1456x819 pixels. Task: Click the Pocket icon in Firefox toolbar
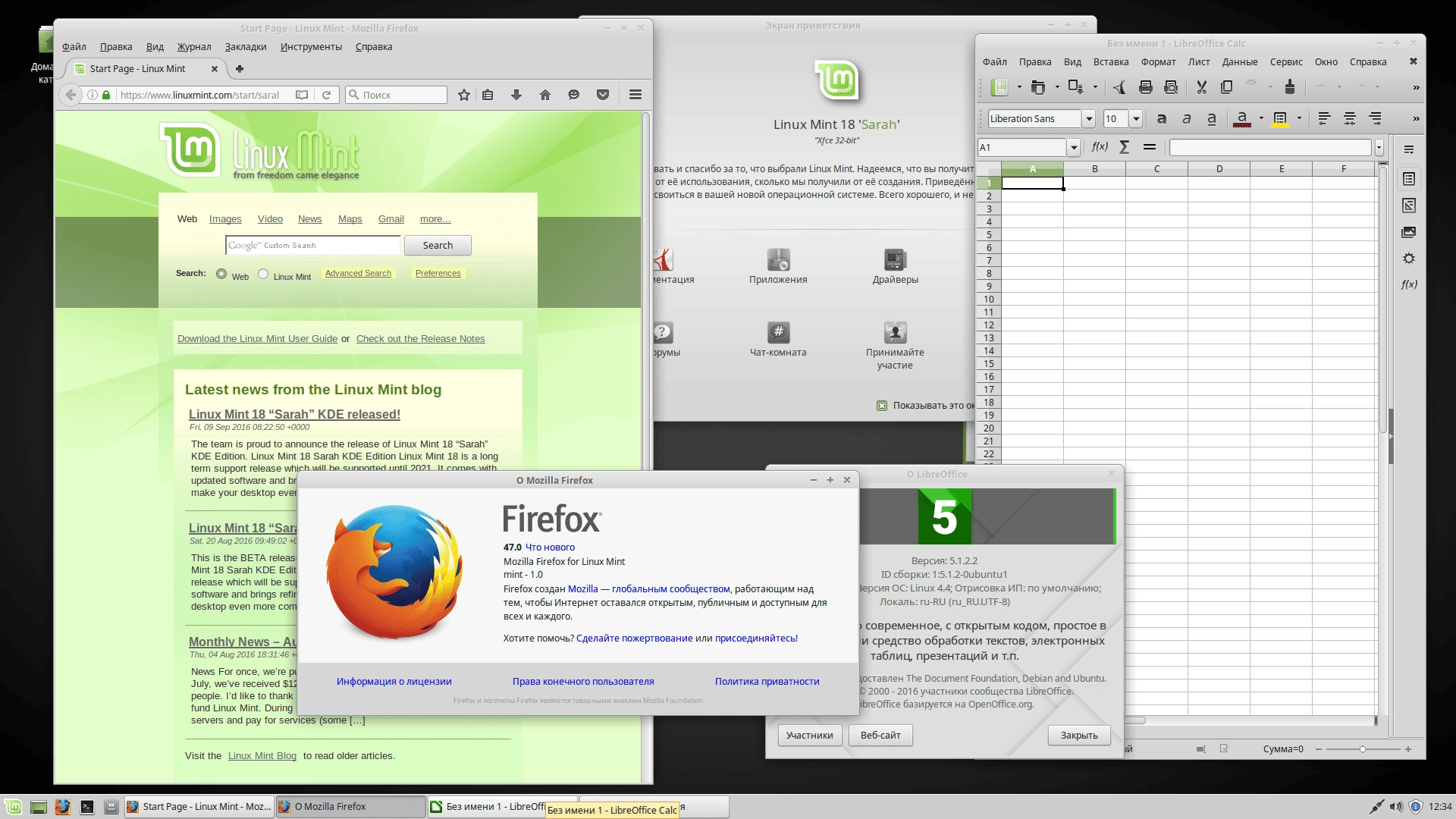[x=603, y=95]
